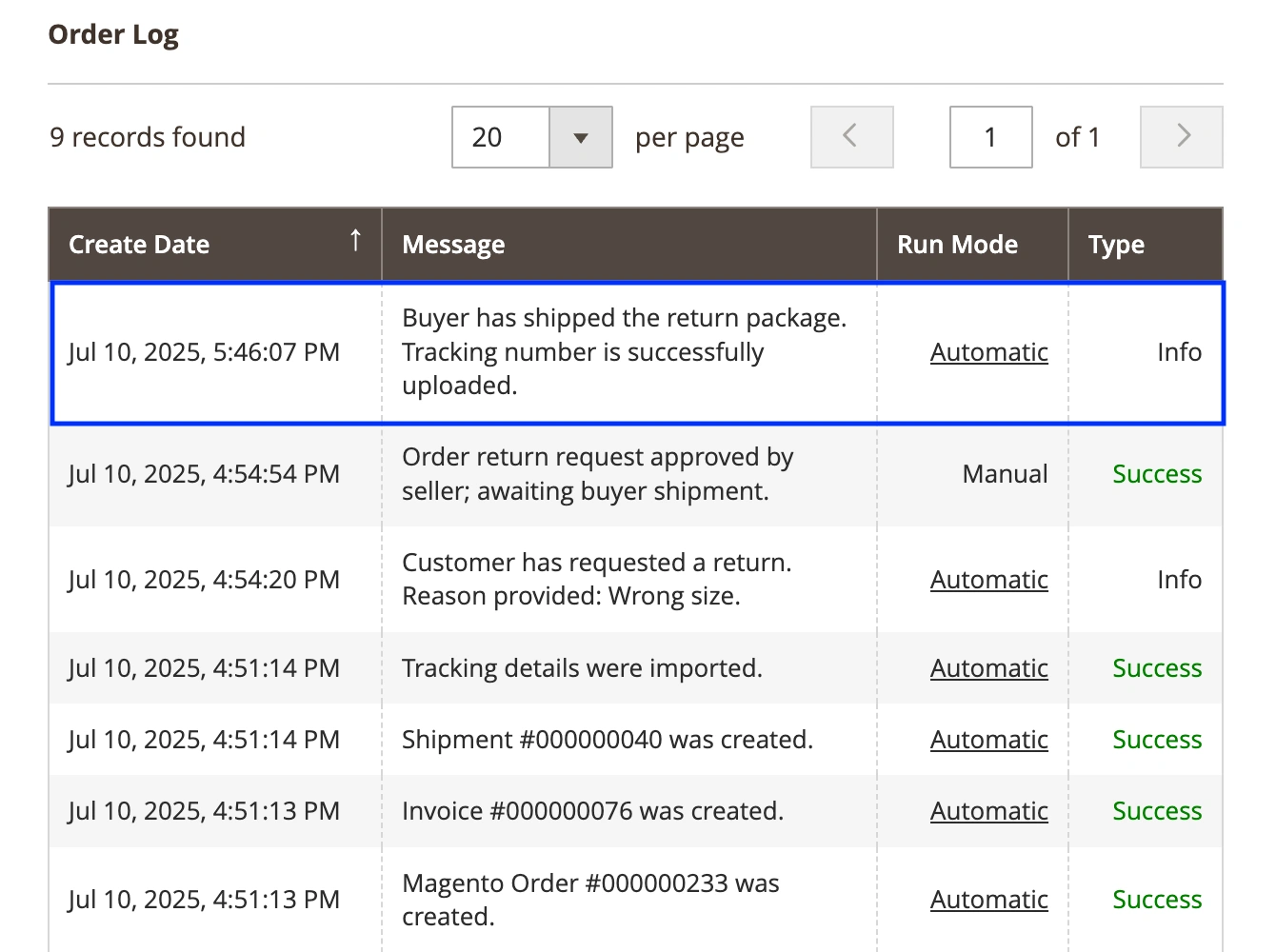Viewport: 1276px width, 952px height.
Task: Select the order return request approved message
Action: click(597, 474)
